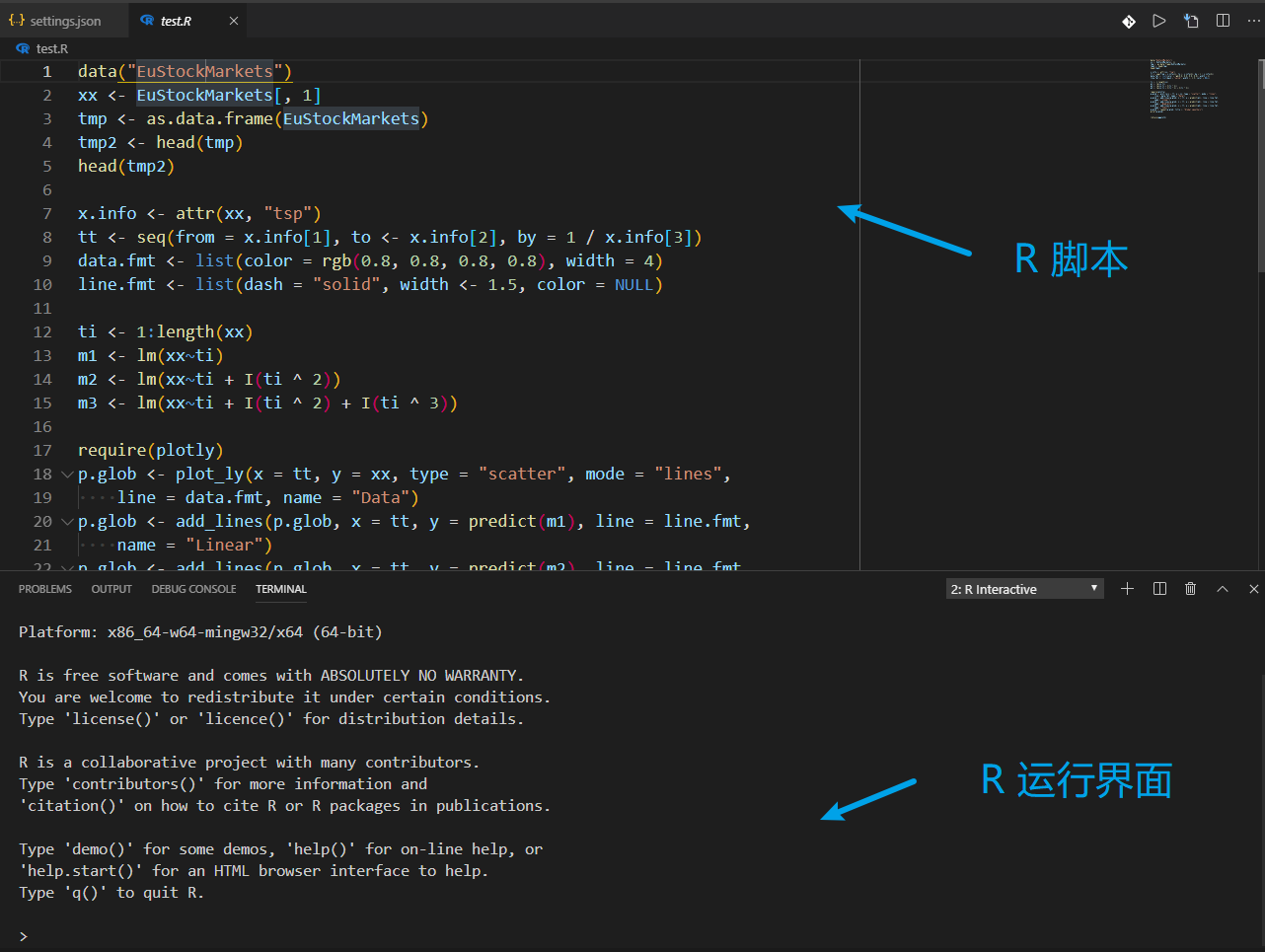Split the editor to the right
The height and width of the screenshot is (952, 1265).
coord(1223,21)
